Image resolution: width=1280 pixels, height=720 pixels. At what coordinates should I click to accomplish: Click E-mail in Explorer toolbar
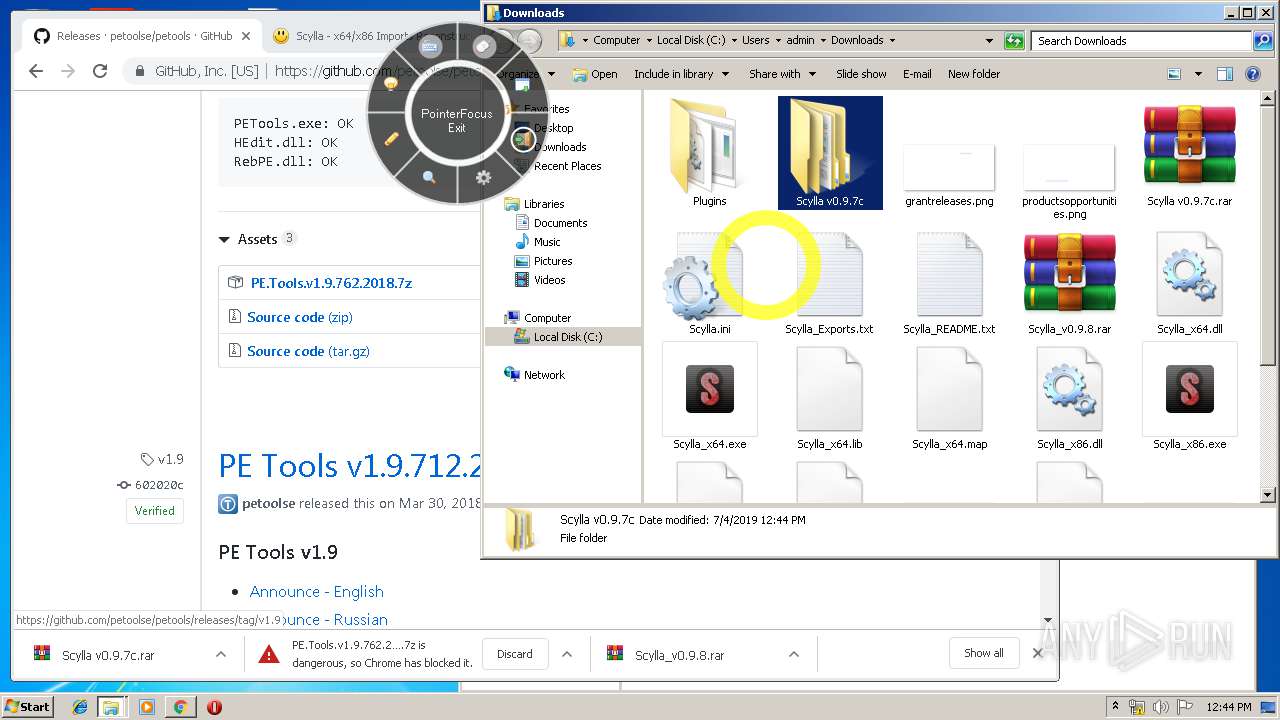pyautogui.click(x=917, y=74)
